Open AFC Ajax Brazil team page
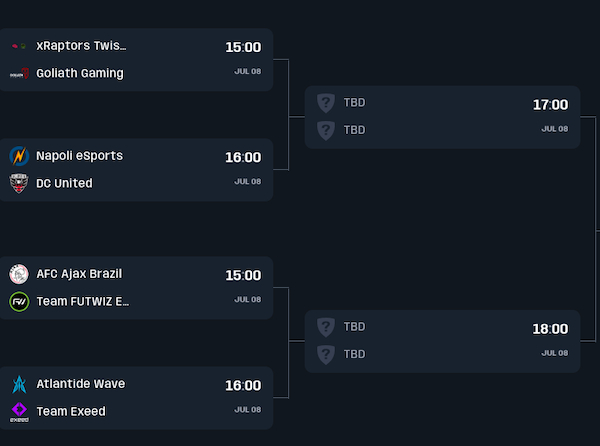The height and width of the screenshot is (446, 600). (79, 274)
